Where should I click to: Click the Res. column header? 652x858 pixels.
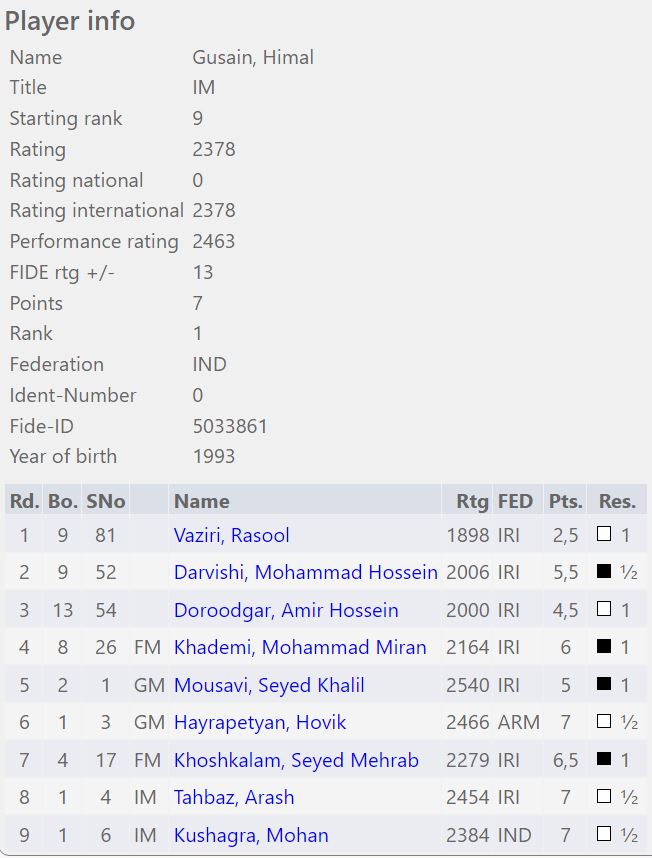pyautogui.click(x=617, y=501)
